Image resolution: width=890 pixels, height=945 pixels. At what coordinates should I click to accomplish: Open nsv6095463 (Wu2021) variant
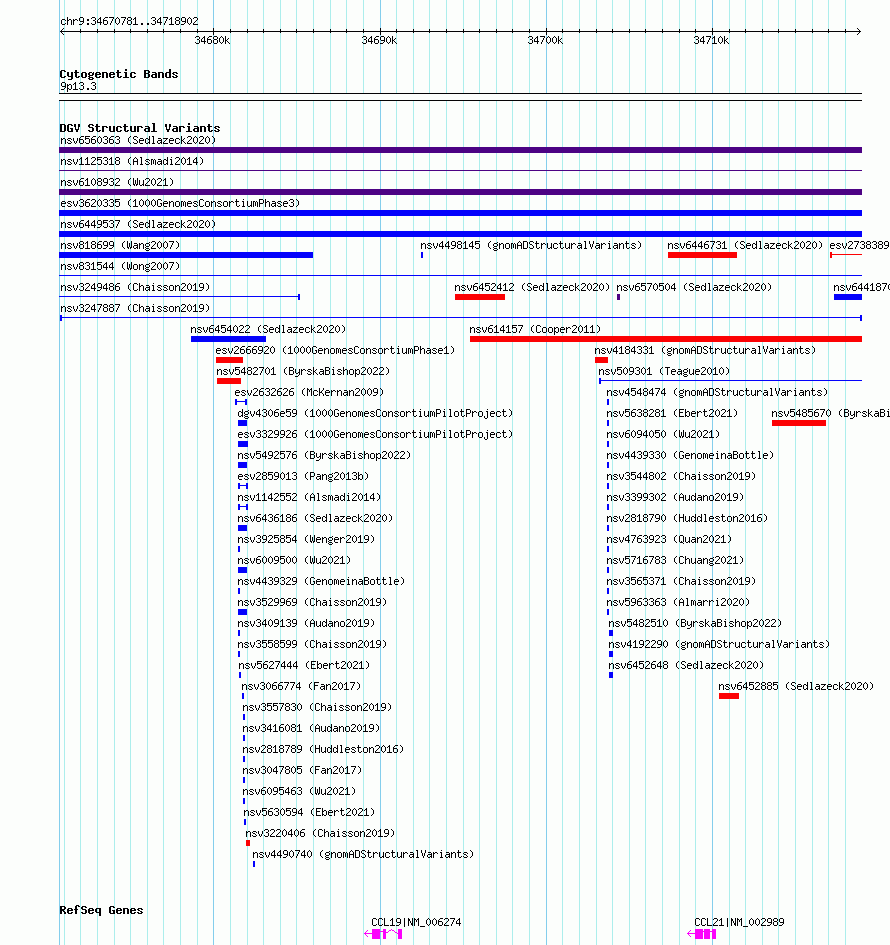tap(299, 792)
